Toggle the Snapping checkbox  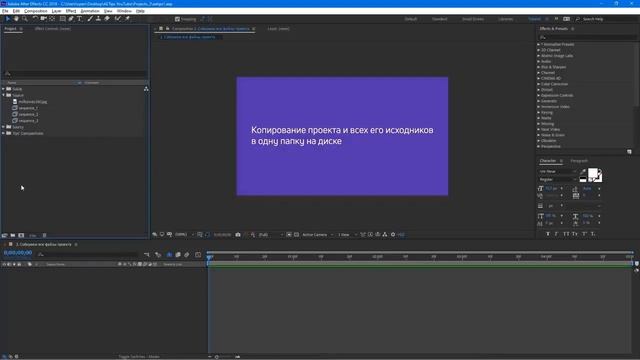(x=177, y=19)
